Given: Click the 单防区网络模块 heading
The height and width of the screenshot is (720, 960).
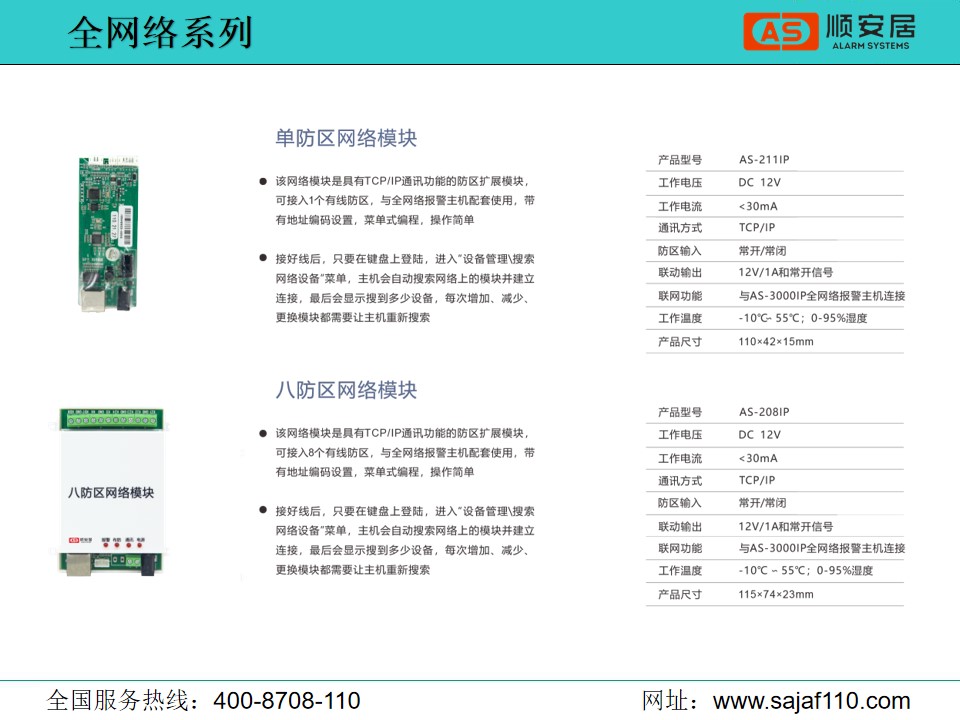Looking at the screenshot, I should click(346, 138).
